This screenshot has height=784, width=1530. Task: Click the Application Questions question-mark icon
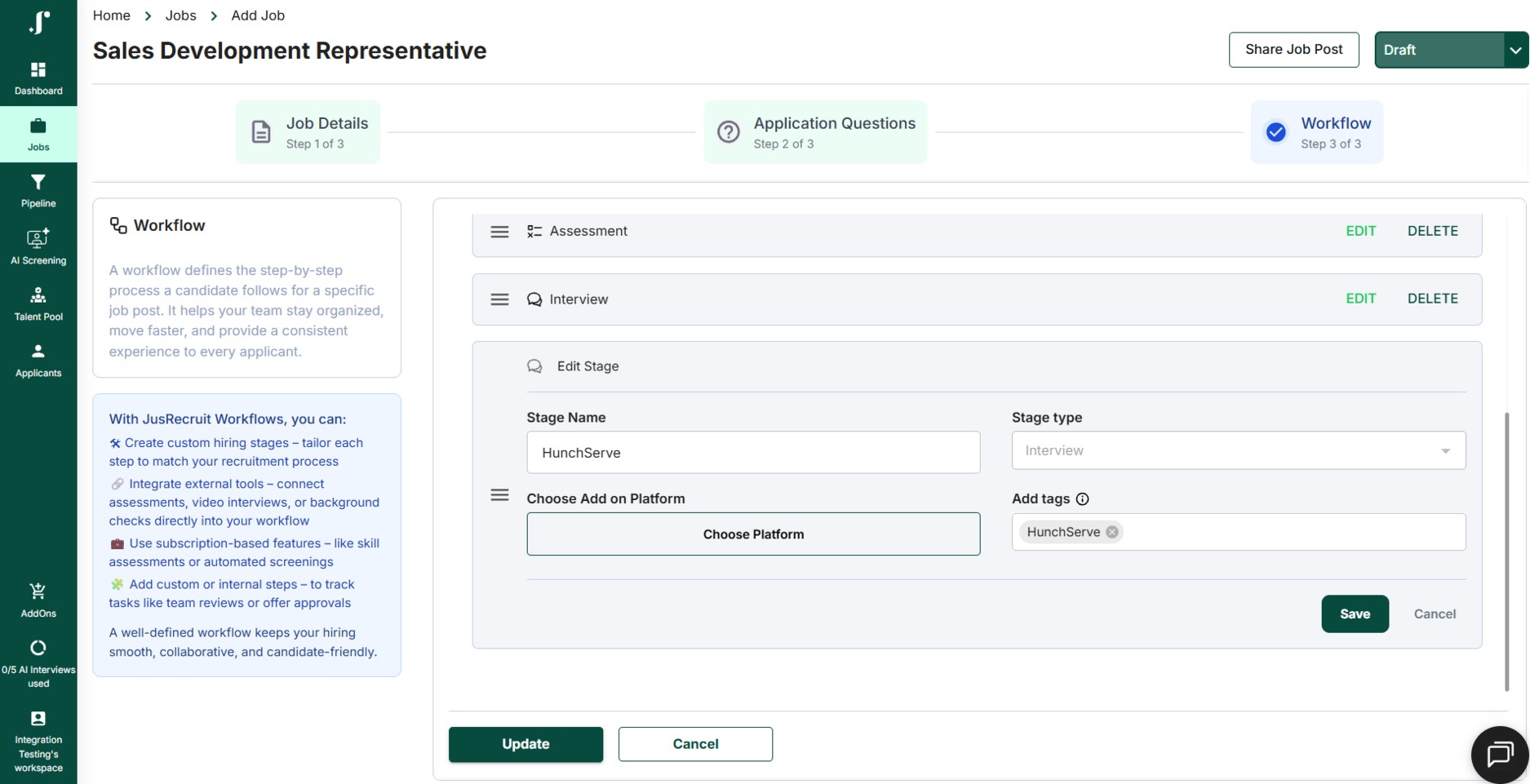coord(729,131)
